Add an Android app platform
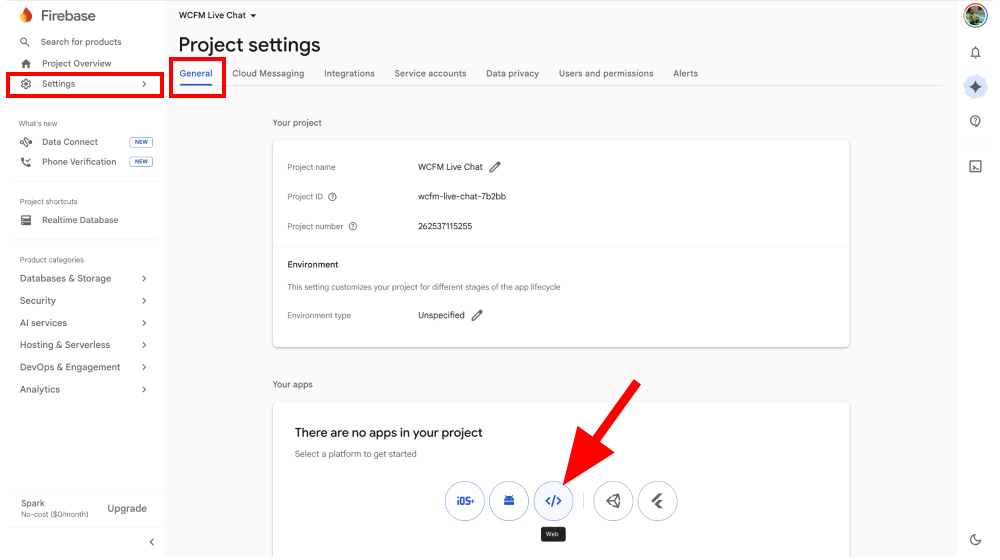This screenshot has width=1000, height=560. pos(509,501)
